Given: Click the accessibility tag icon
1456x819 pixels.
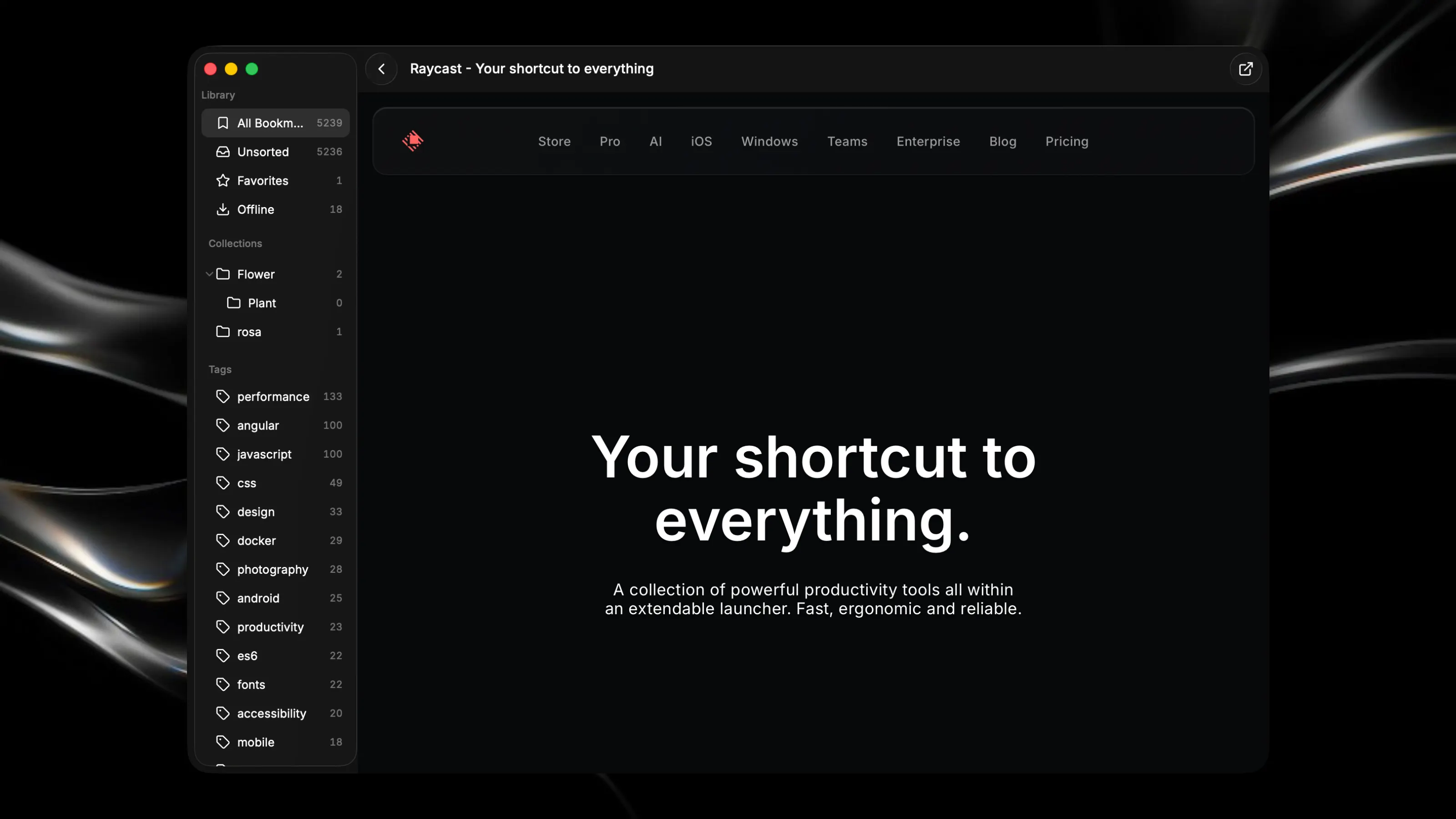Looking at the screenshot, I should click(x=222, y=713).
